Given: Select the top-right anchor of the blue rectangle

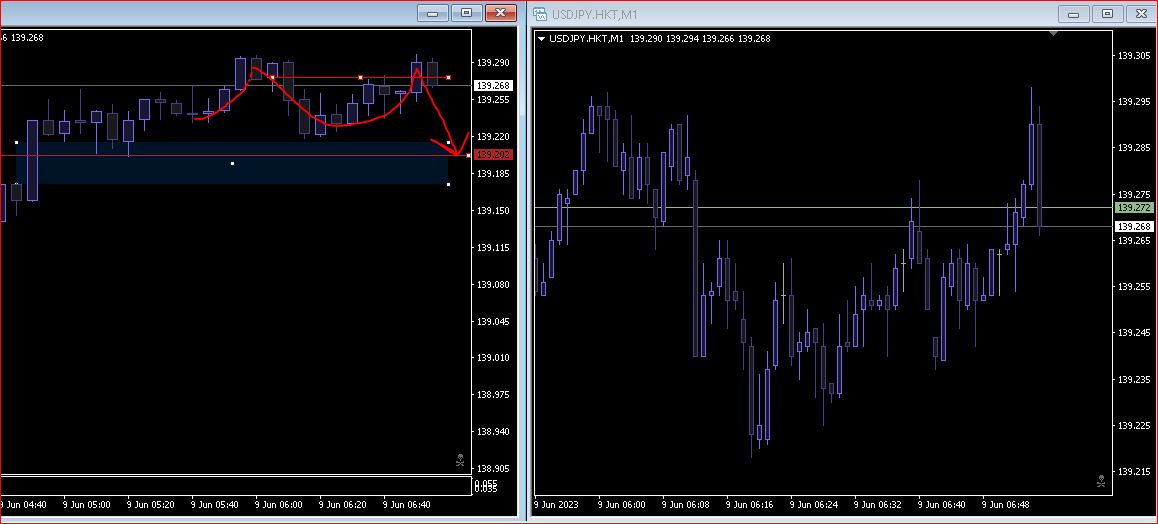Looking at the screenshot, I should [x=448, y=142].
